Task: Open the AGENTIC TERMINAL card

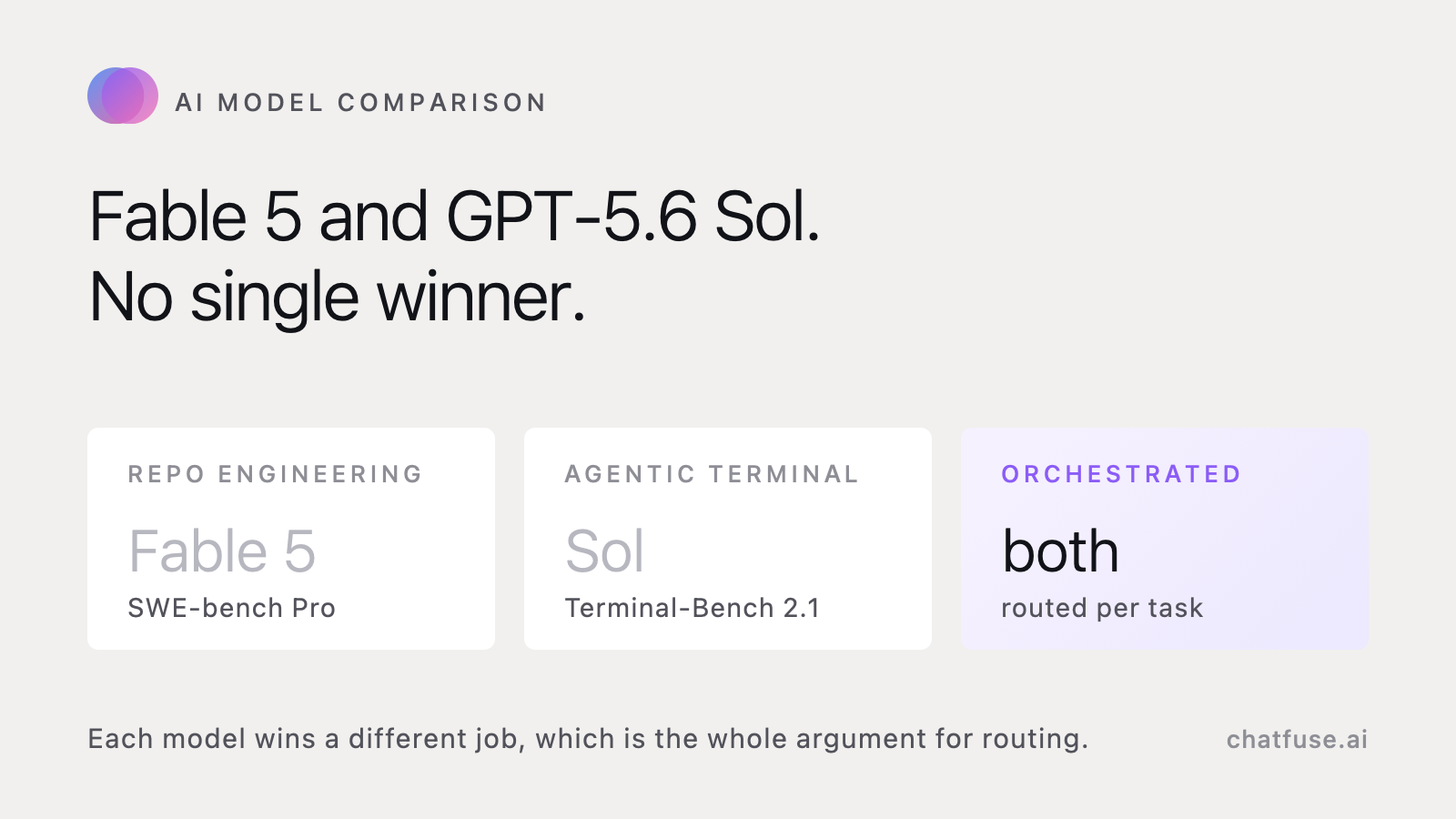Action: click(728, 539)
